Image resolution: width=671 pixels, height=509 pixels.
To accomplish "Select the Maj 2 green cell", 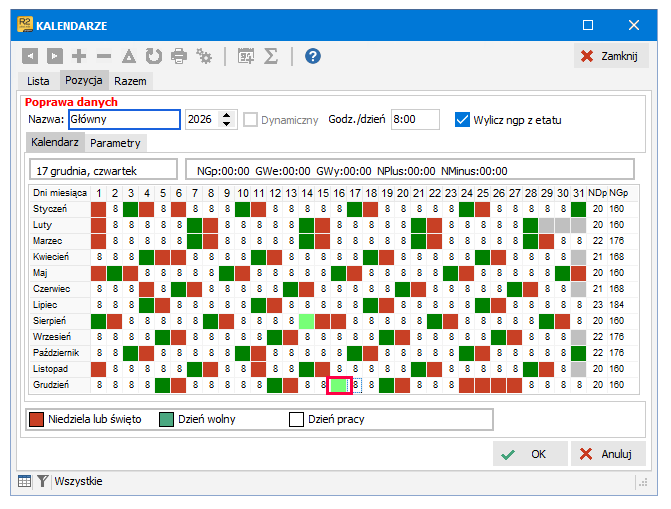I will click(x=115, y=273).
